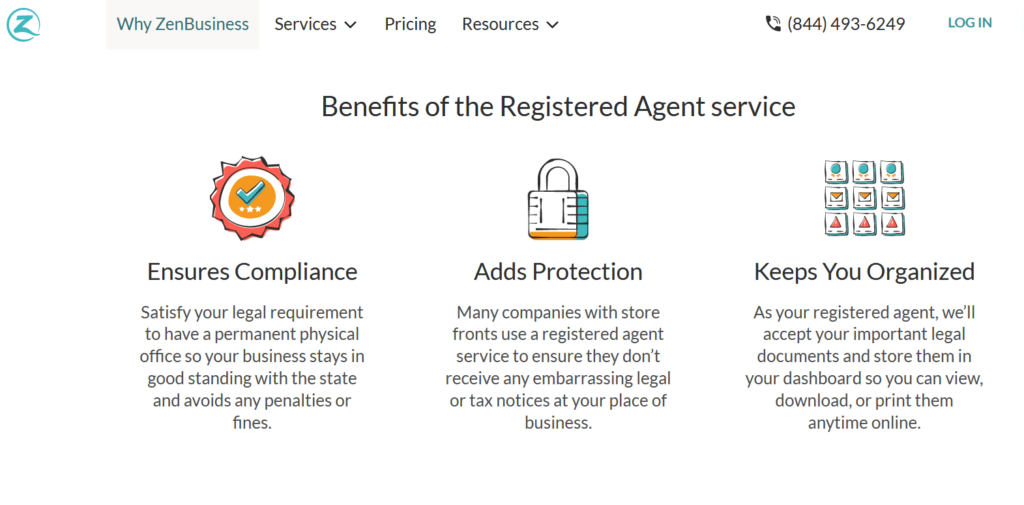The height and width of the screenshot is (505, 1024).
Task: Select the Why ZenBusiness tab
Action: [x=183, y=24]
